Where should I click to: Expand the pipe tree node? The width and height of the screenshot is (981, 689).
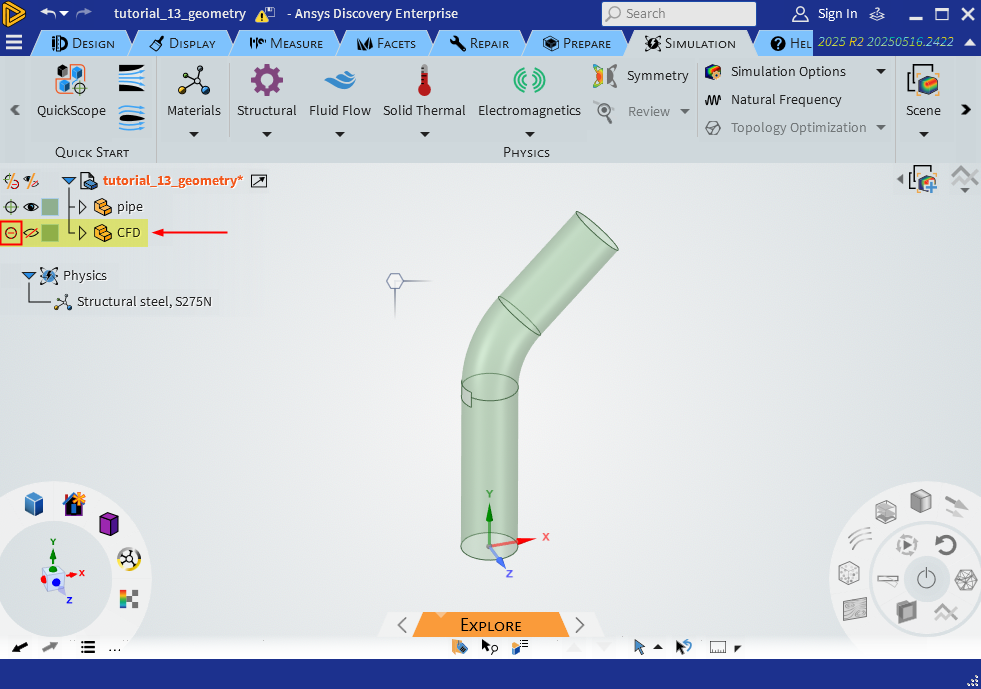[83, 207]
